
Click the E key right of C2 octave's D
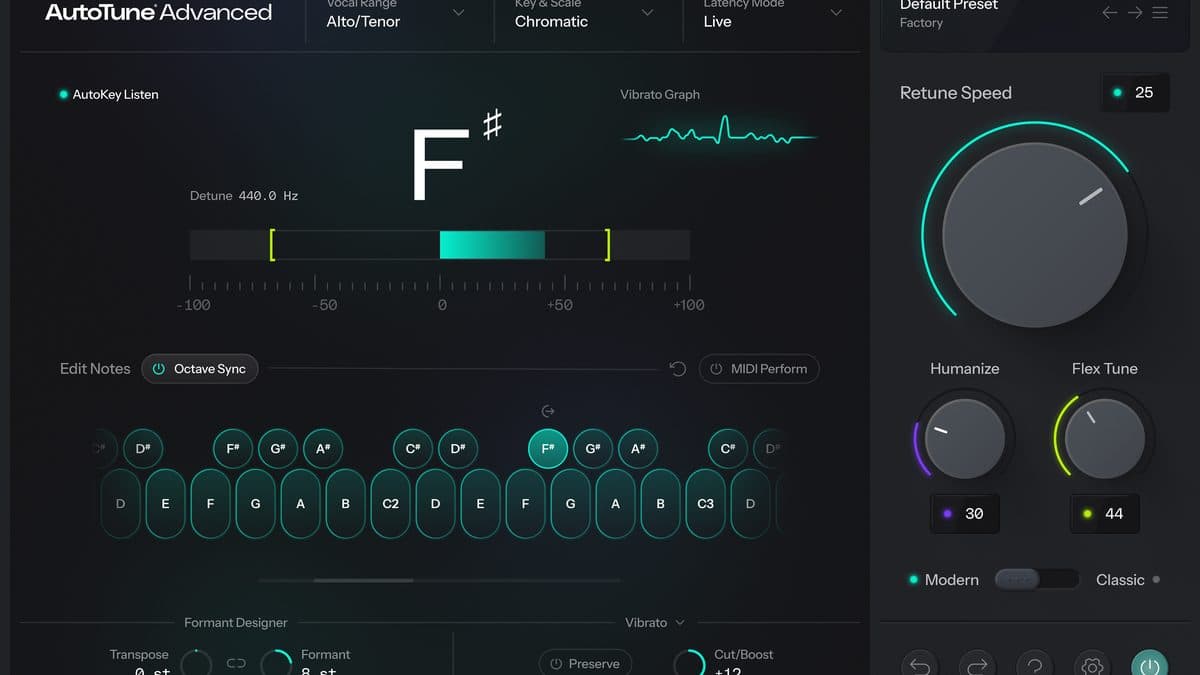(x=481, y=504)
